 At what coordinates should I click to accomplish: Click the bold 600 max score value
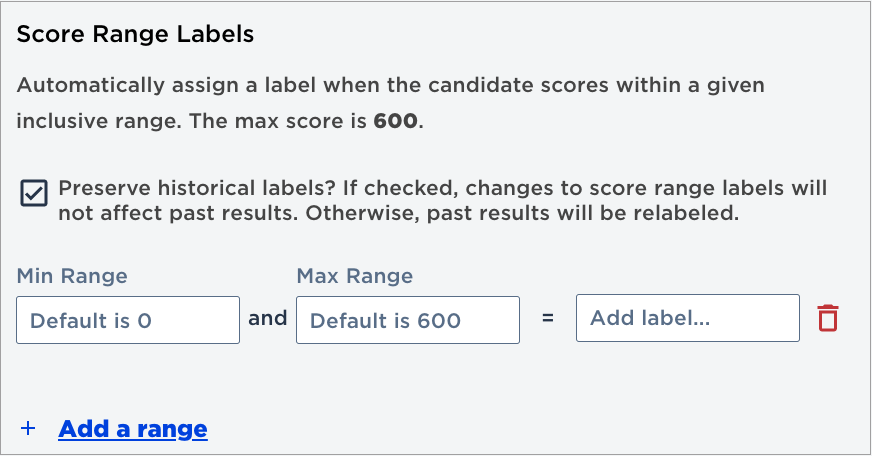(x=395, y=121)
